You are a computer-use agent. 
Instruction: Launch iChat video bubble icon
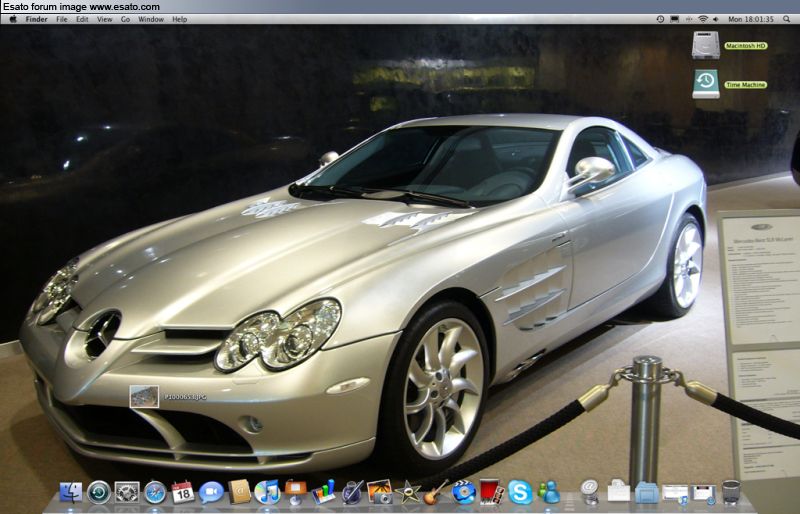211,493
